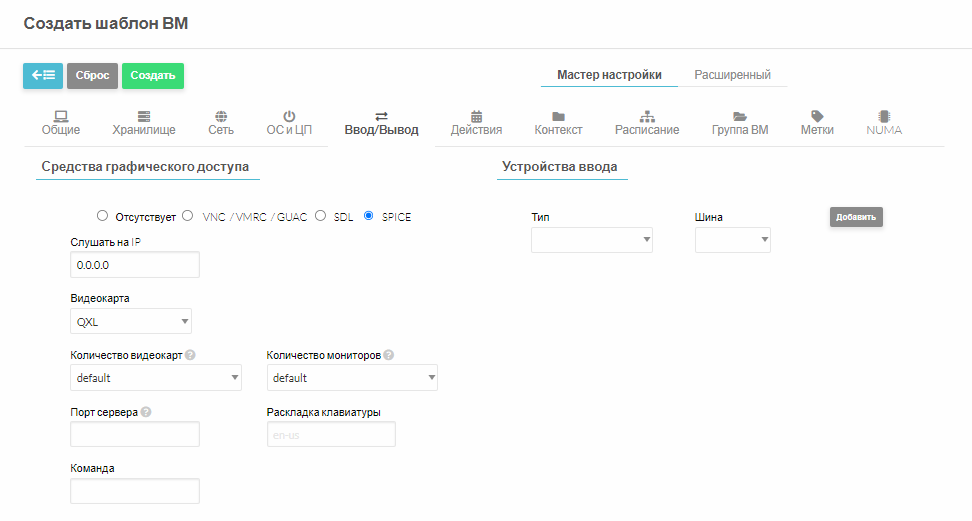The image size is (972, 521).
Task: Click the Слушать на IP input field
Action: point(135,265)
